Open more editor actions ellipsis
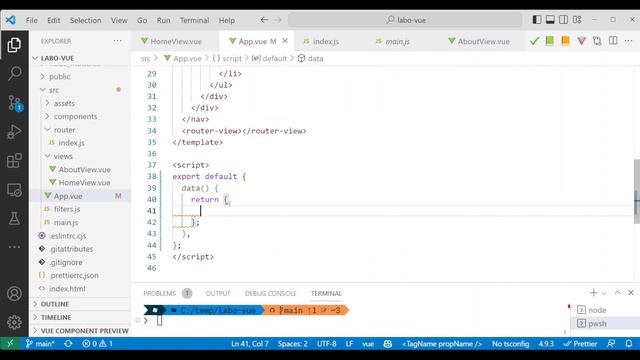The image size is (640, 360). coord(629,41)
